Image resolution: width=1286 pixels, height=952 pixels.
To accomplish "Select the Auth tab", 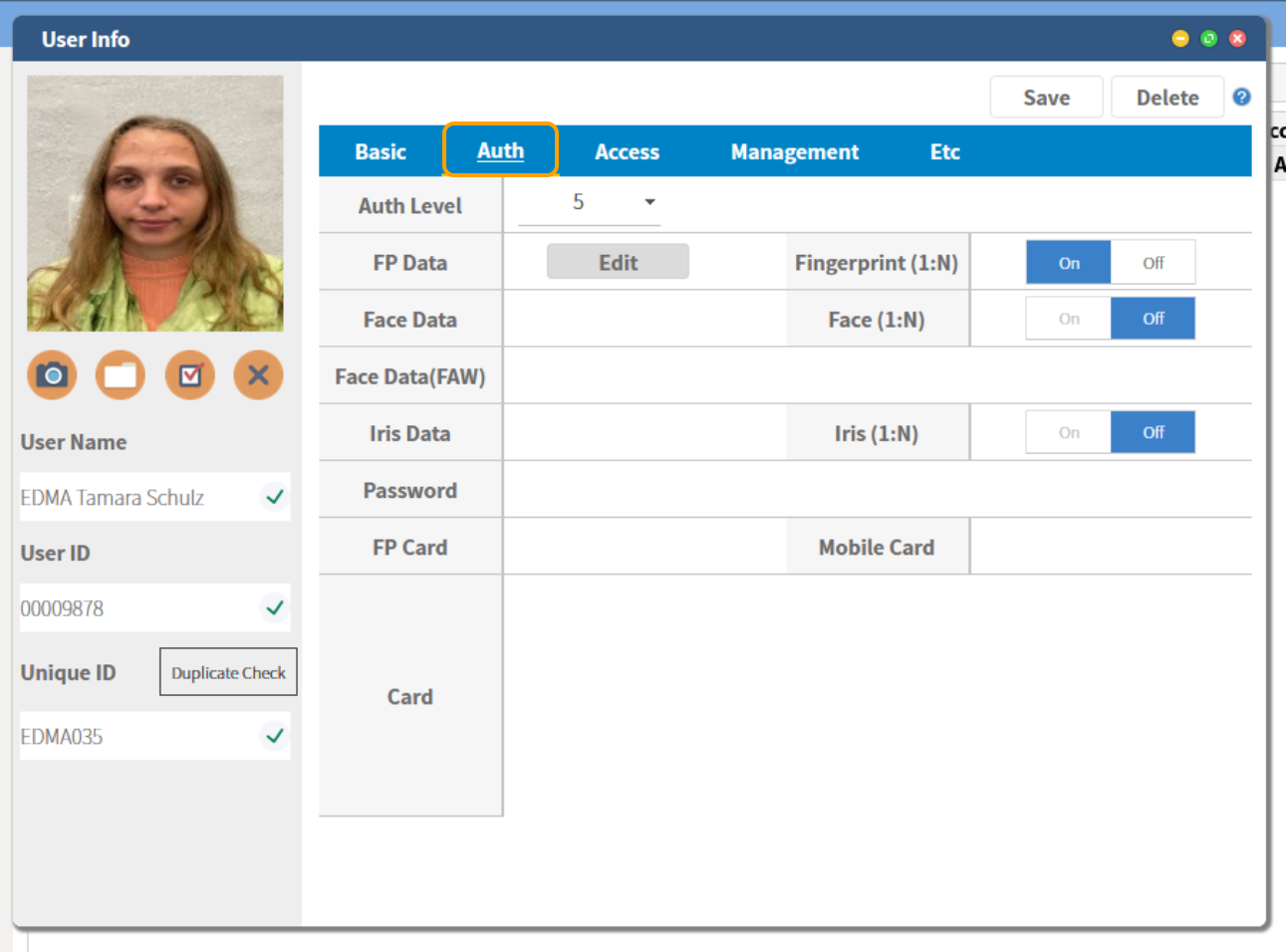I will 500,150.
